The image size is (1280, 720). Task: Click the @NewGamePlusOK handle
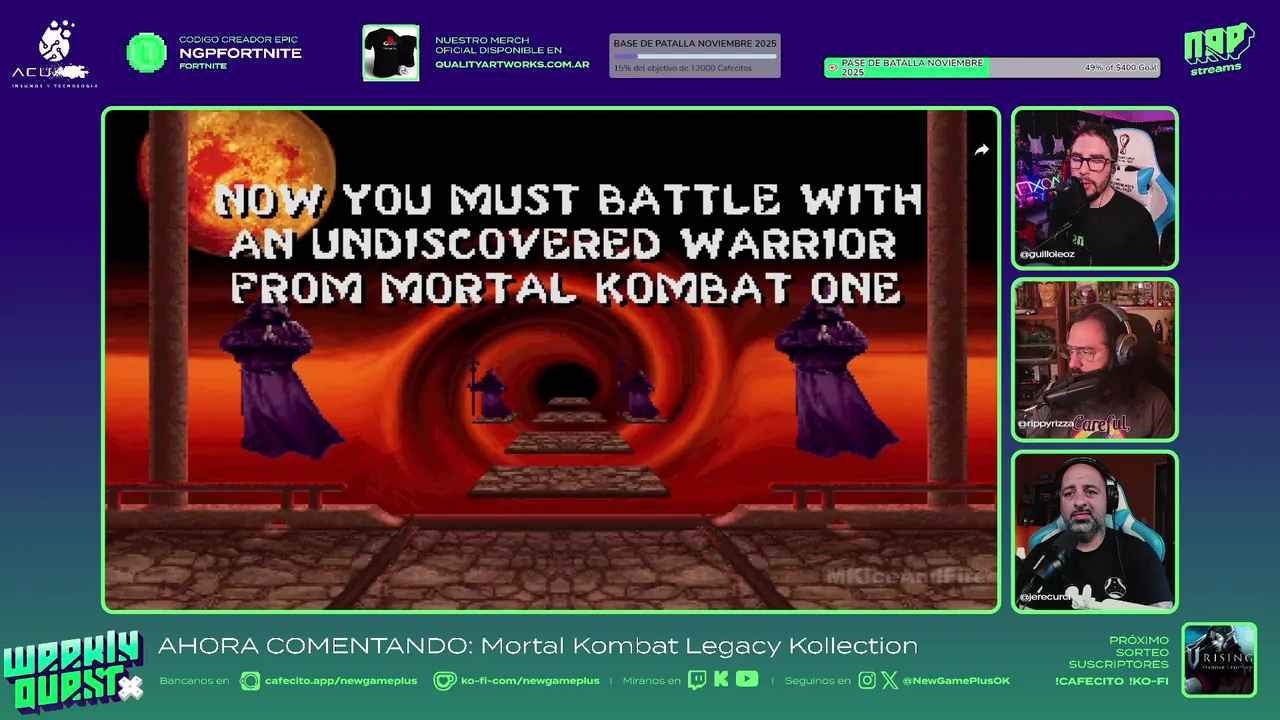956,681
